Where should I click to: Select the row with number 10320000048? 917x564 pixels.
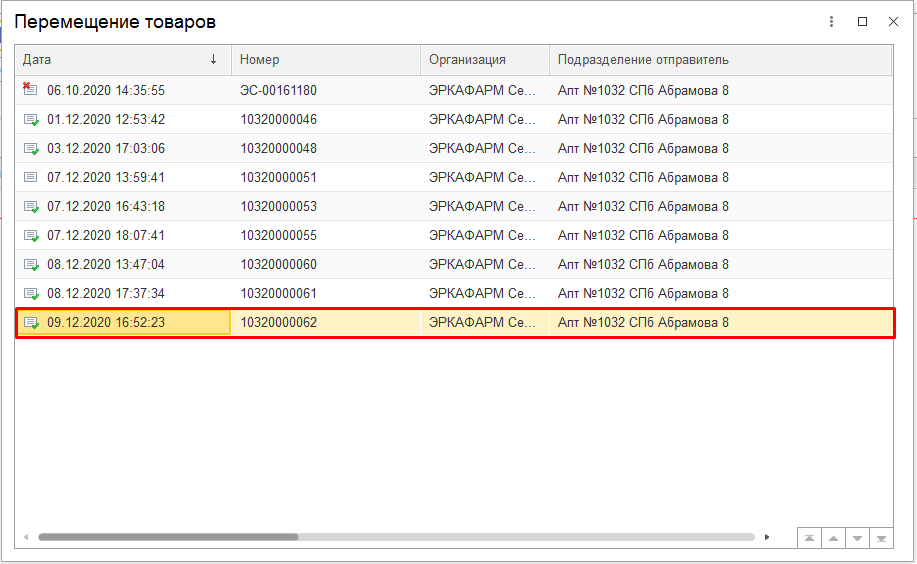click(x=278, y=149)
